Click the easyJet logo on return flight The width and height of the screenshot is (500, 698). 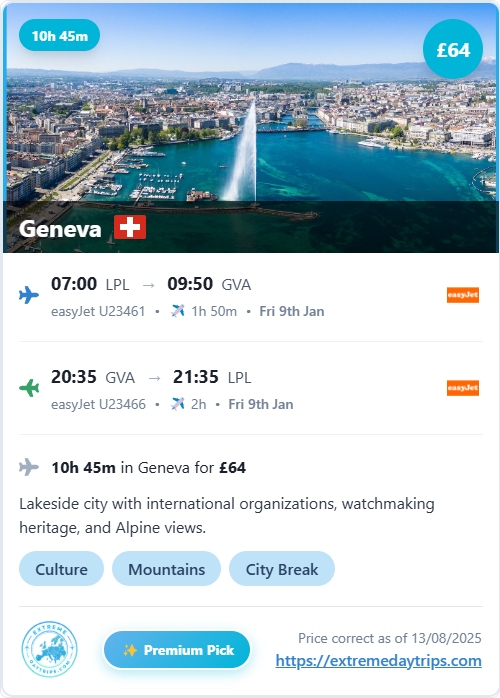463,388
